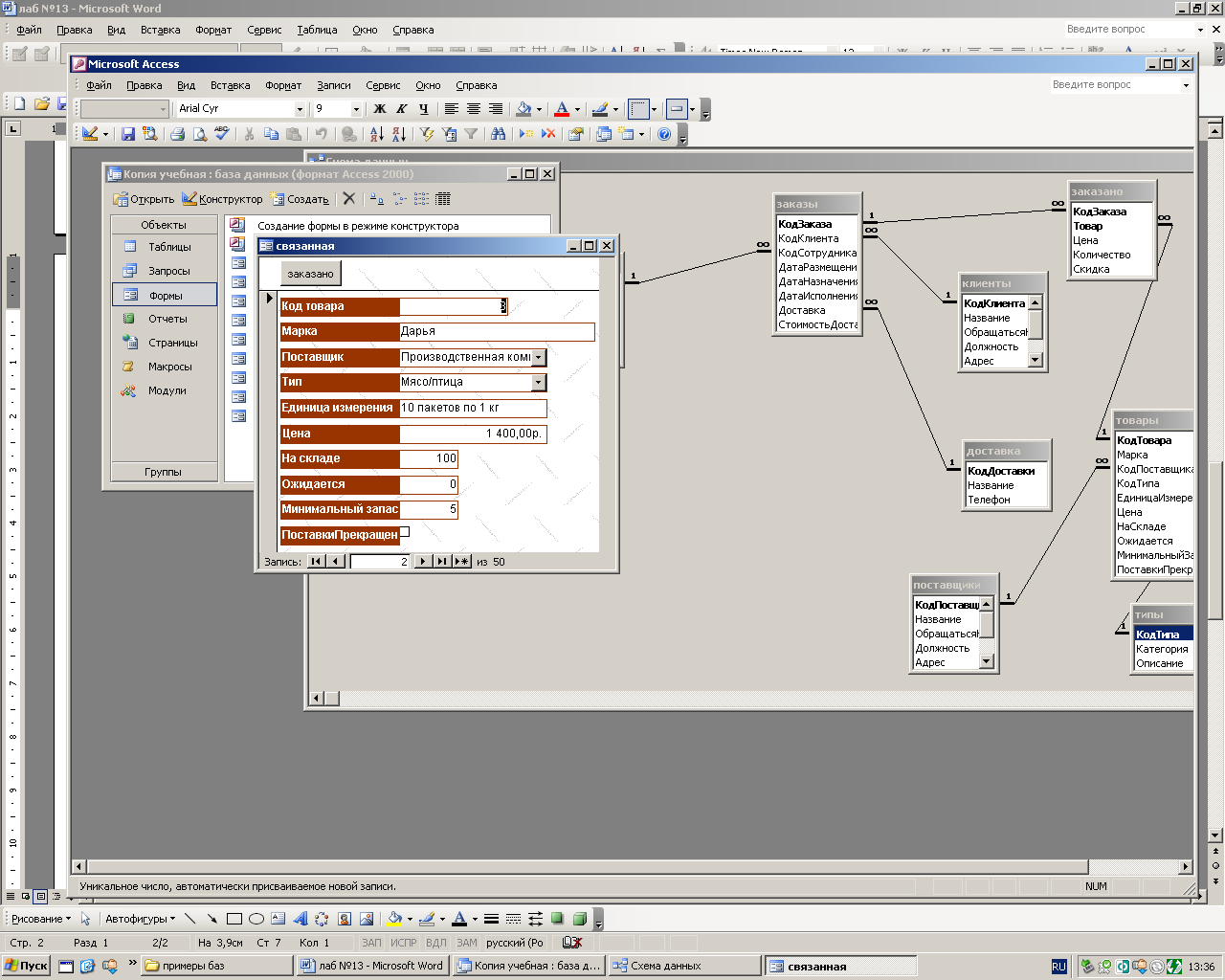1225x980 pixels.
Task: Click Delete Record icon in Access toolbar
Action: point(548,134)
